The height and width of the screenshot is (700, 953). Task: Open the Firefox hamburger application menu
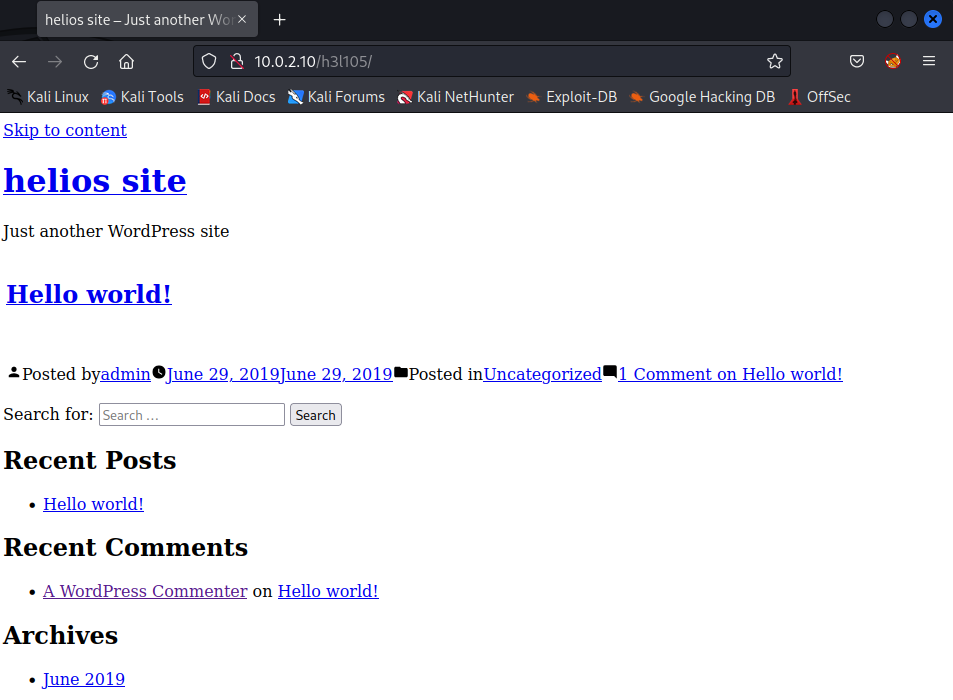pos(929,62)
